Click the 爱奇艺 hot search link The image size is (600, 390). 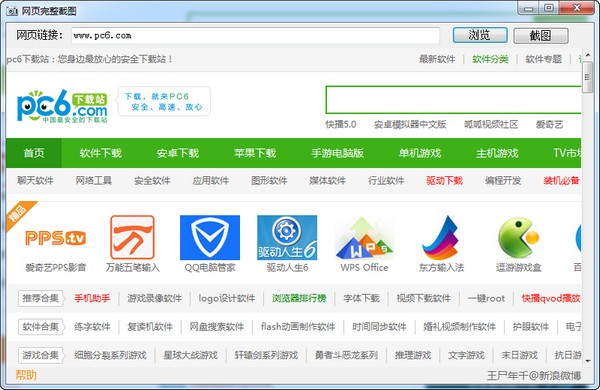(549, 124)
